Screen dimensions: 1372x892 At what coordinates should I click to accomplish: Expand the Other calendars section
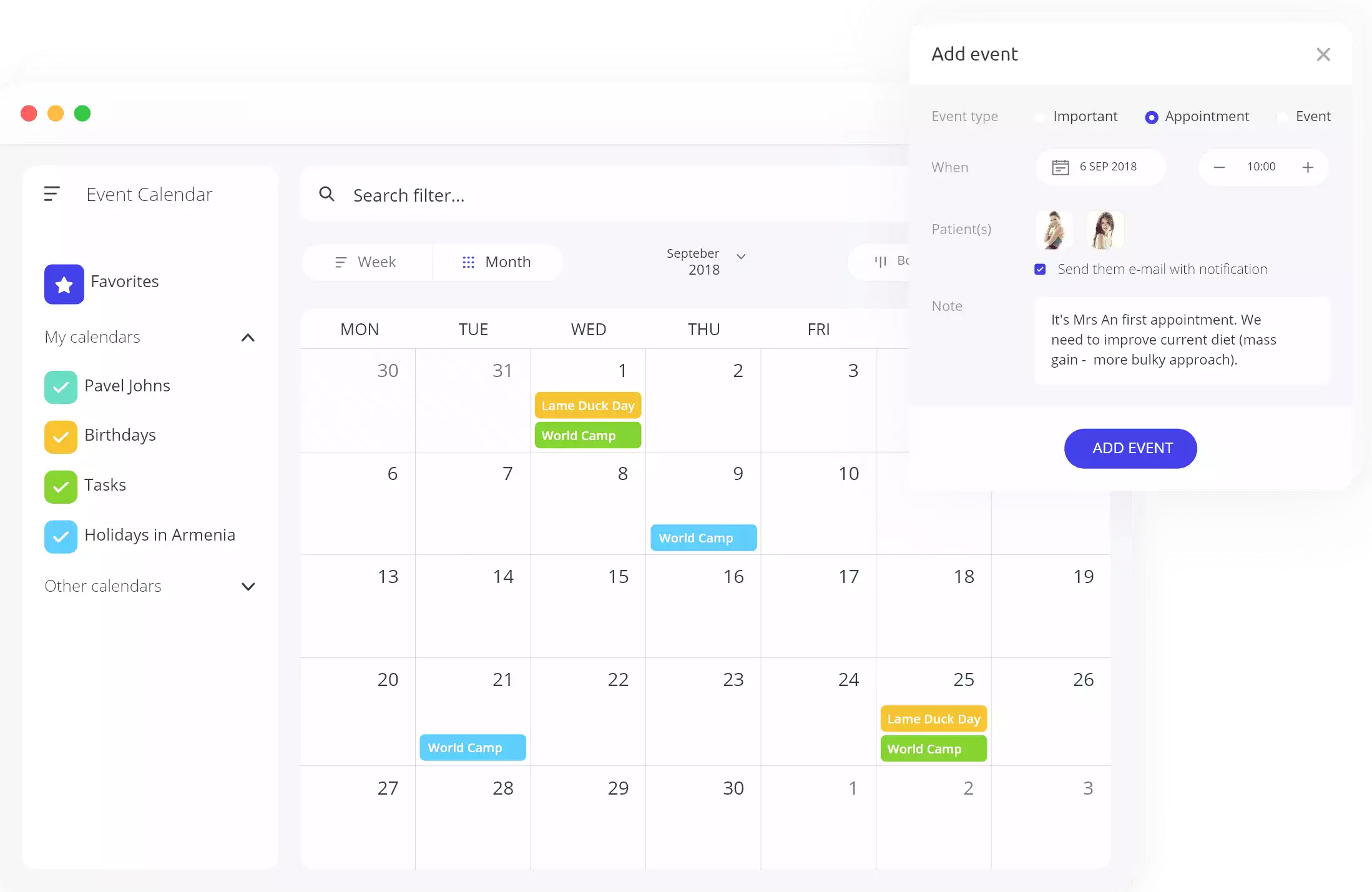(x=248, y=586)
